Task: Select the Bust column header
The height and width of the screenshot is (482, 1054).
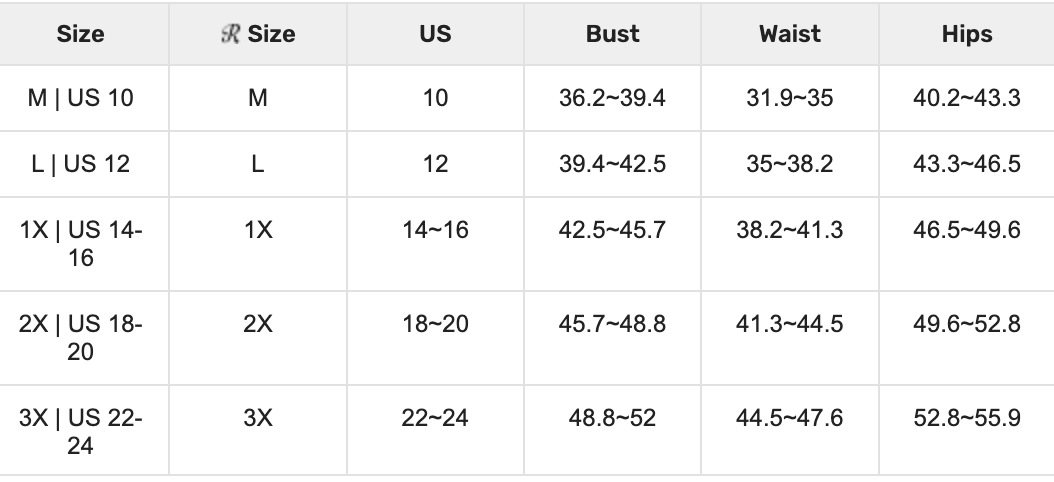Action: click(x=612, y=34)
